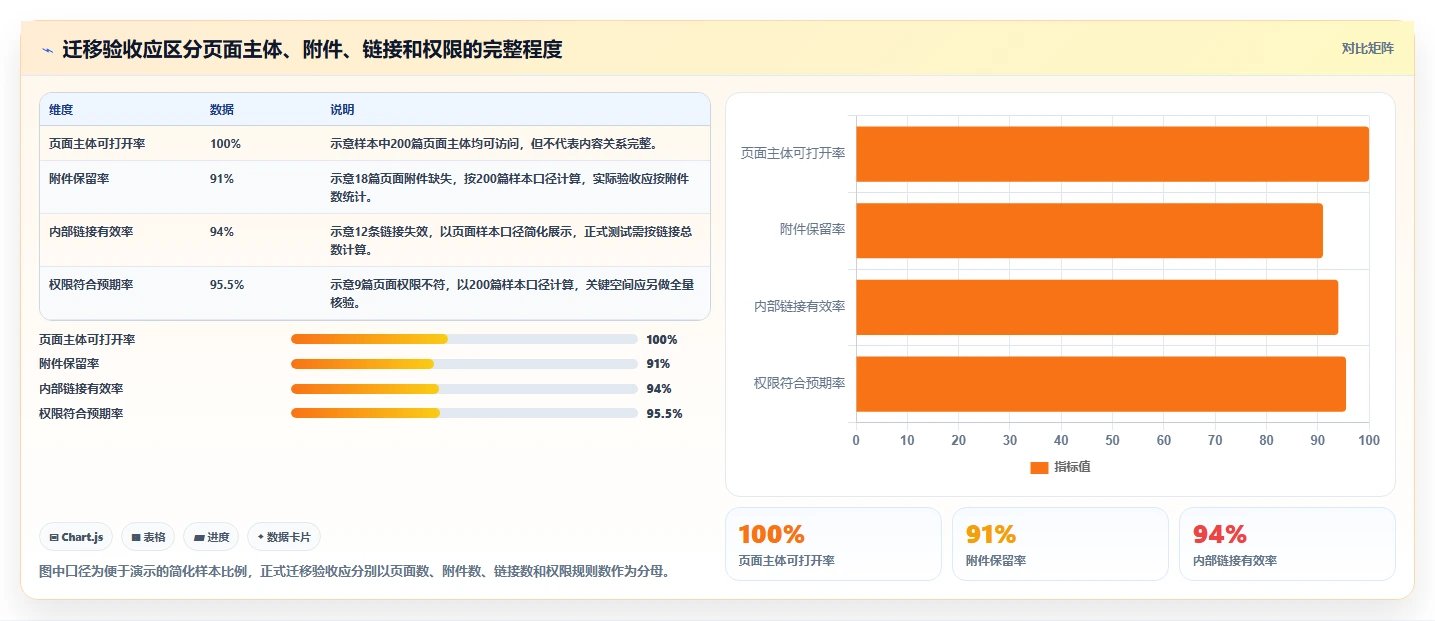Click description starting 示意18篇页面附件缺失
This screenshot has height=621, width=1435.
(x=510, y=188)
